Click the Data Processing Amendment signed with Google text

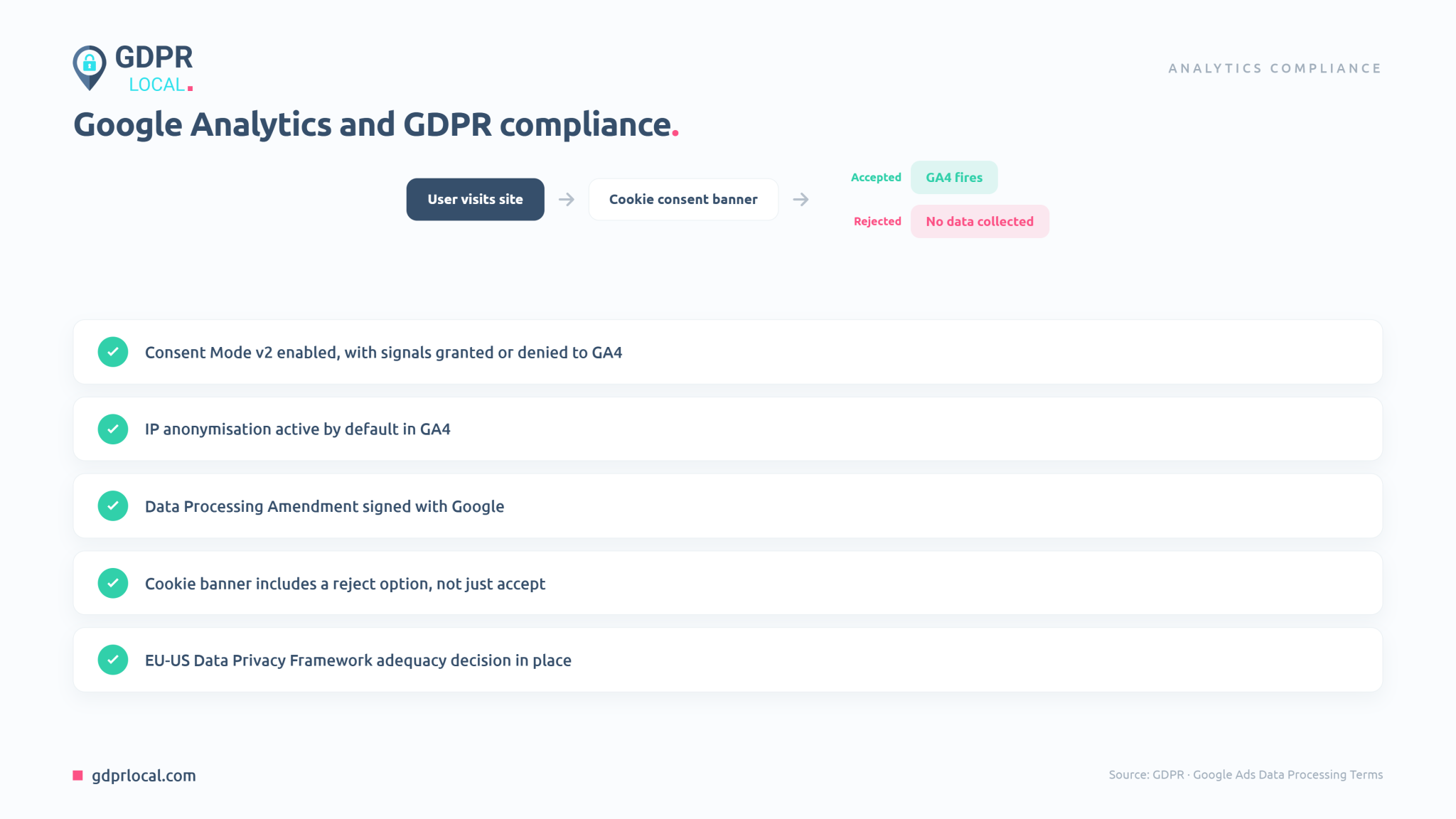324,506
